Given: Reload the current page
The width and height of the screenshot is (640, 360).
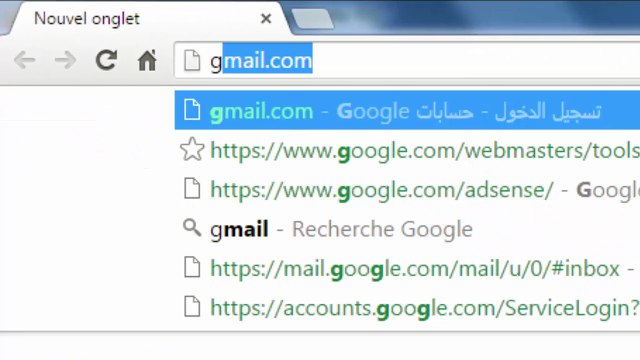Looking at the screenshot, I should [106, 60].
